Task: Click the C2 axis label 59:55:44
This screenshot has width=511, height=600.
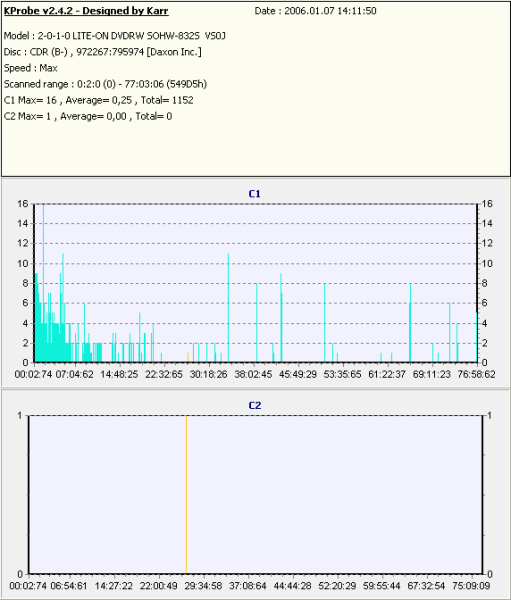Action: pos(382,586)
